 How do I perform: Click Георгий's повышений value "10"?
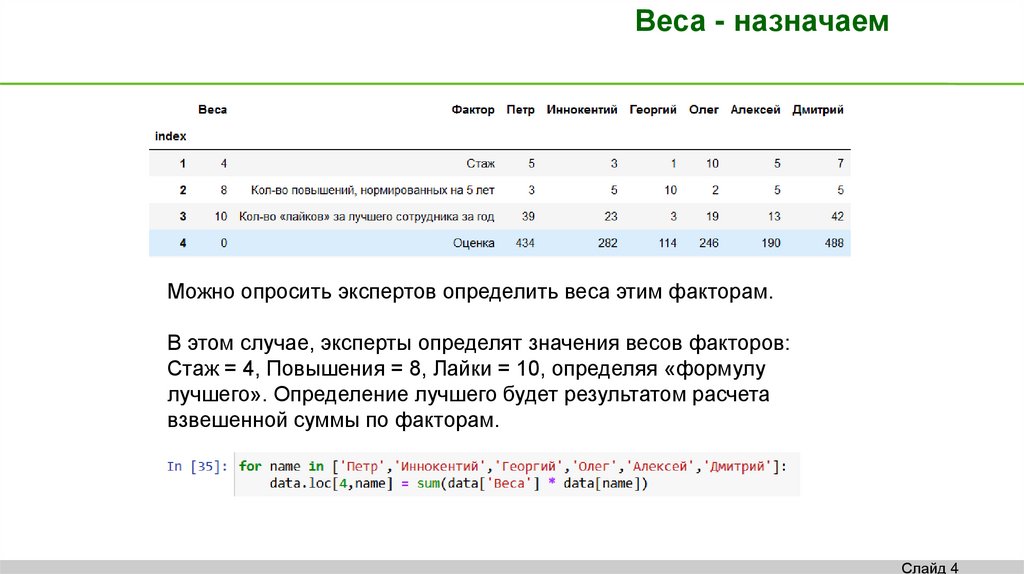671,190
